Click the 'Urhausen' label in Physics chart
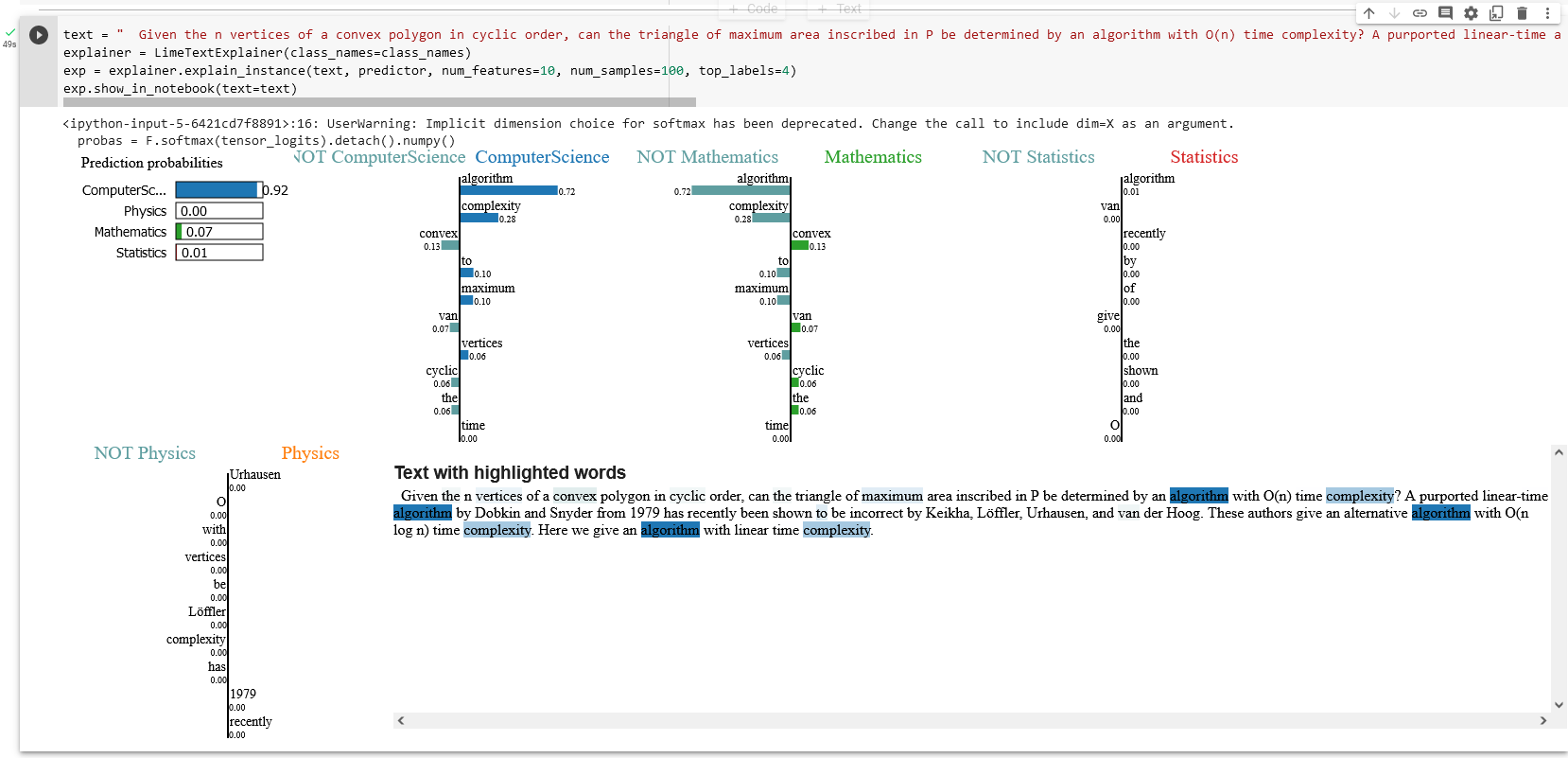The width and height of the screenshot is (1568, 758). pos(255,475)
